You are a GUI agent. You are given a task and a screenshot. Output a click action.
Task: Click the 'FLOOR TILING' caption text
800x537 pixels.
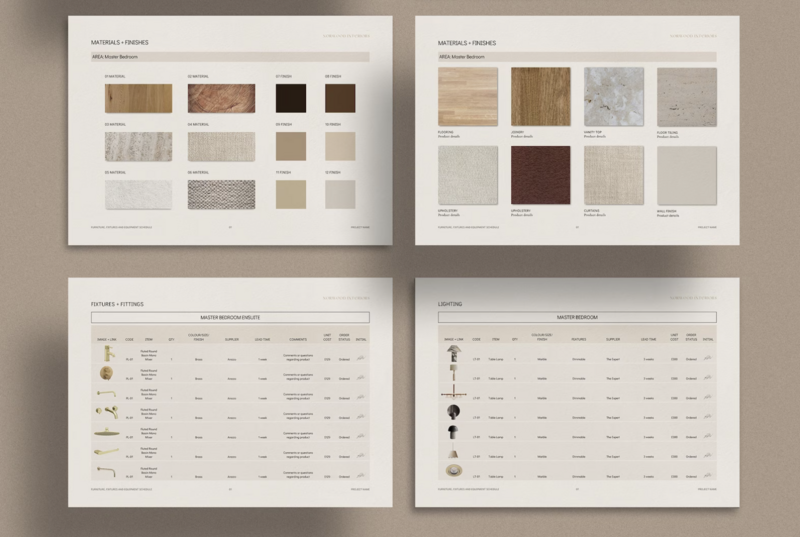click(667, 133)
